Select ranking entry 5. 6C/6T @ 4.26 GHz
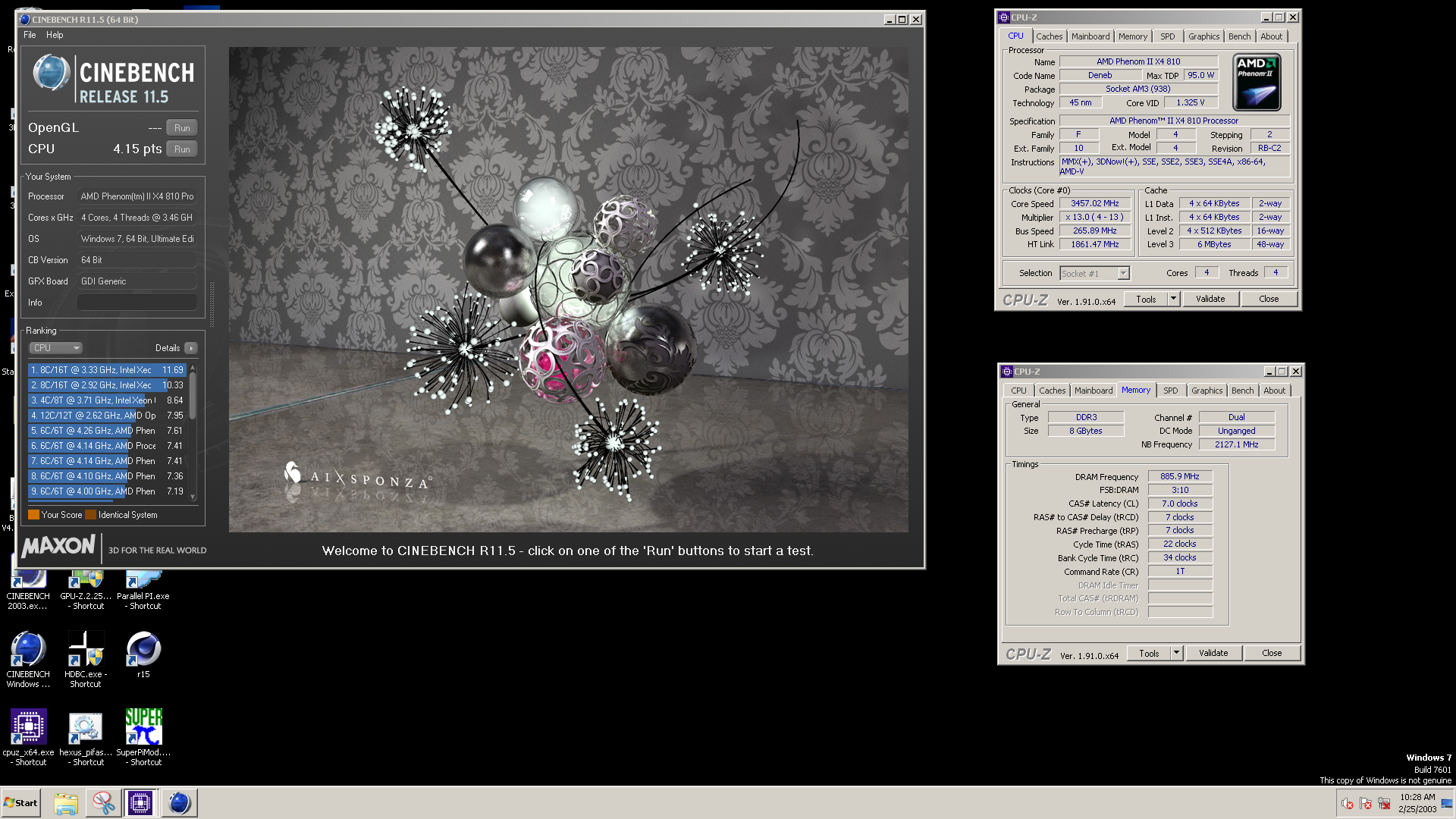Viewport: 1456px width, 819px height. (107, 431)
